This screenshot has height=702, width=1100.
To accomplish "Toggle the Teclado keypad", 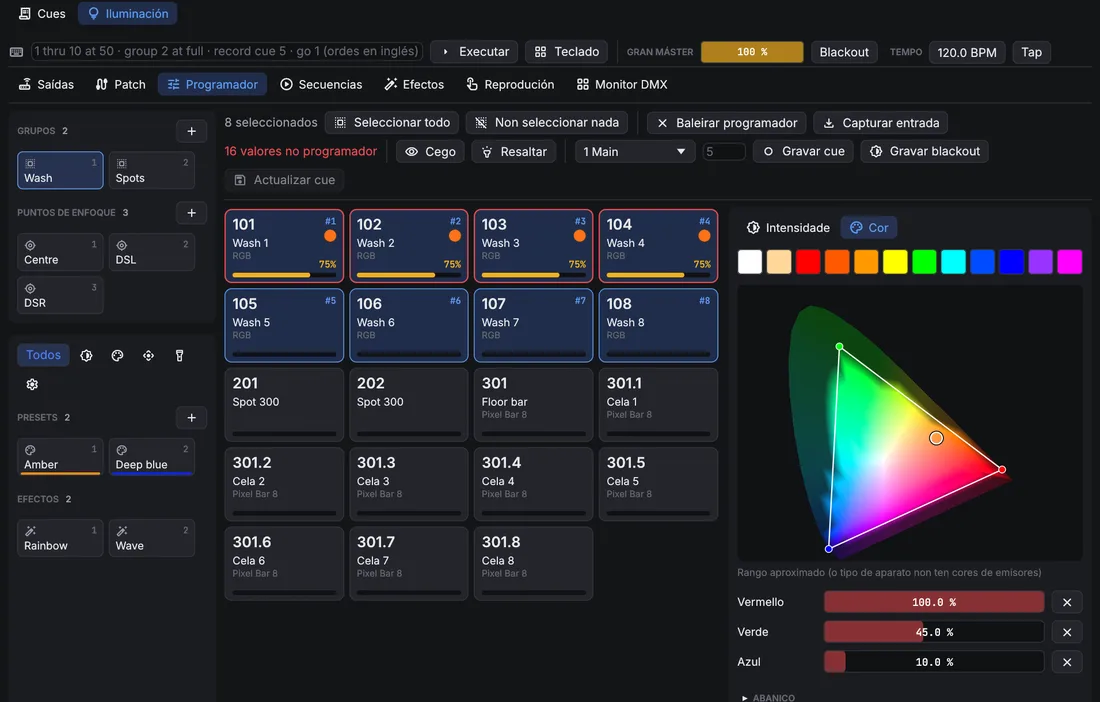I will coord(567,52).
